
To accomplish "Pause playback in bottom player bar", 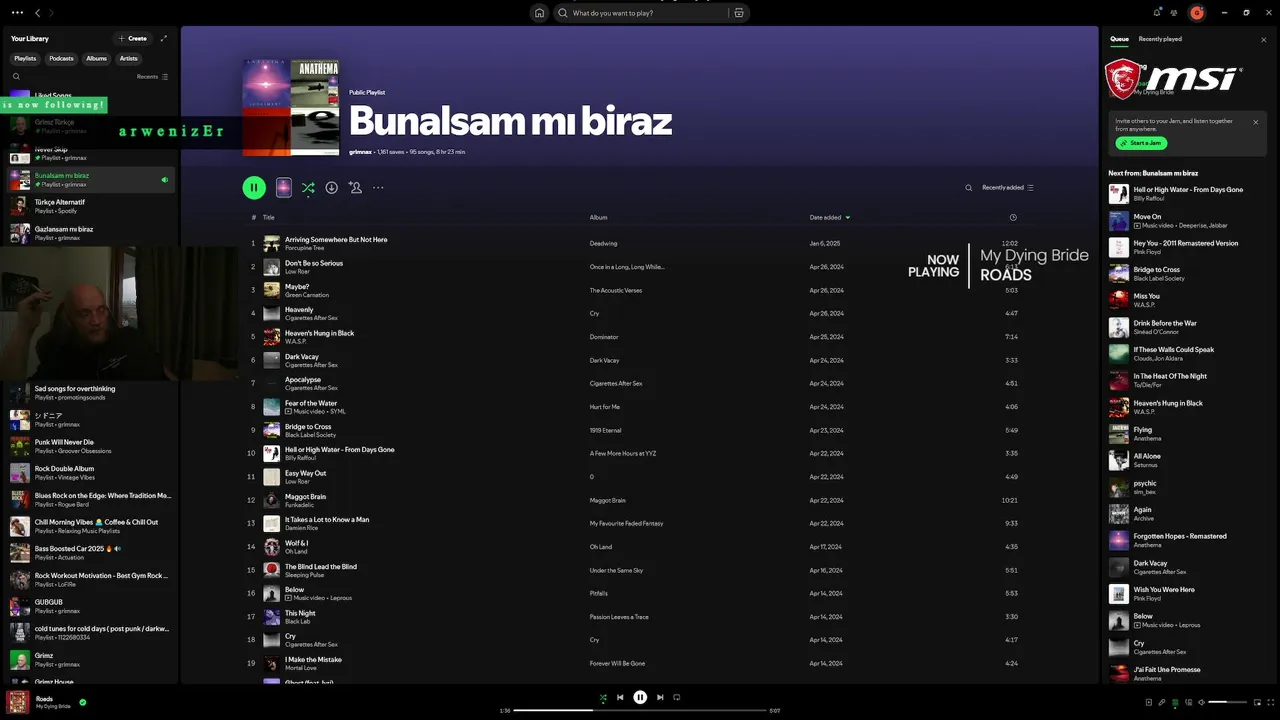I will tap(640, 697).
